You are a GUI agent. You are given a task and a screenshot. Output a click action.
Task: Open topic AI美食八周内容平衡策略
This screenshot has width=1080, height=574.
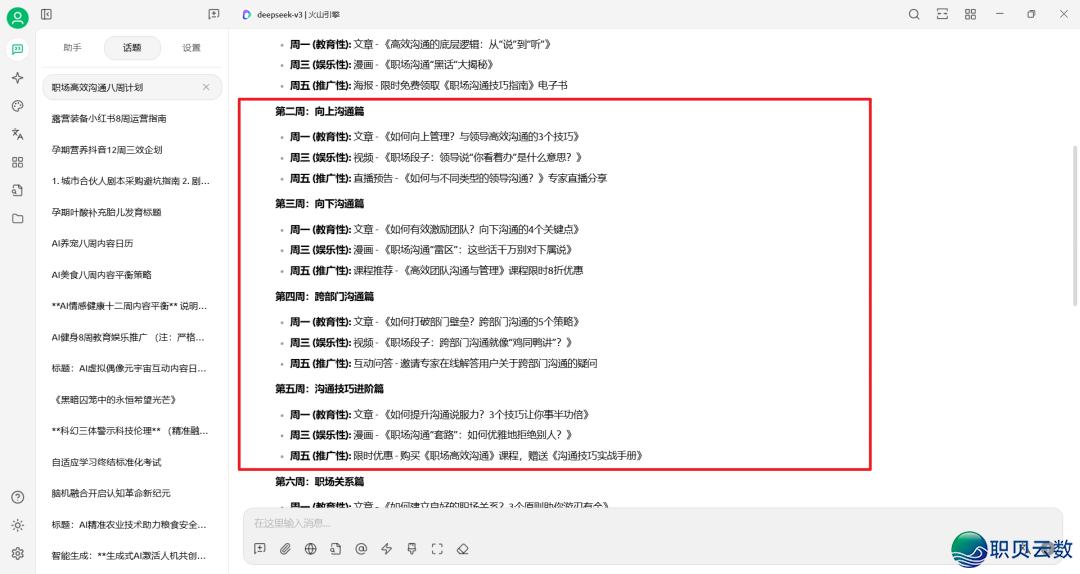[132, 274]
